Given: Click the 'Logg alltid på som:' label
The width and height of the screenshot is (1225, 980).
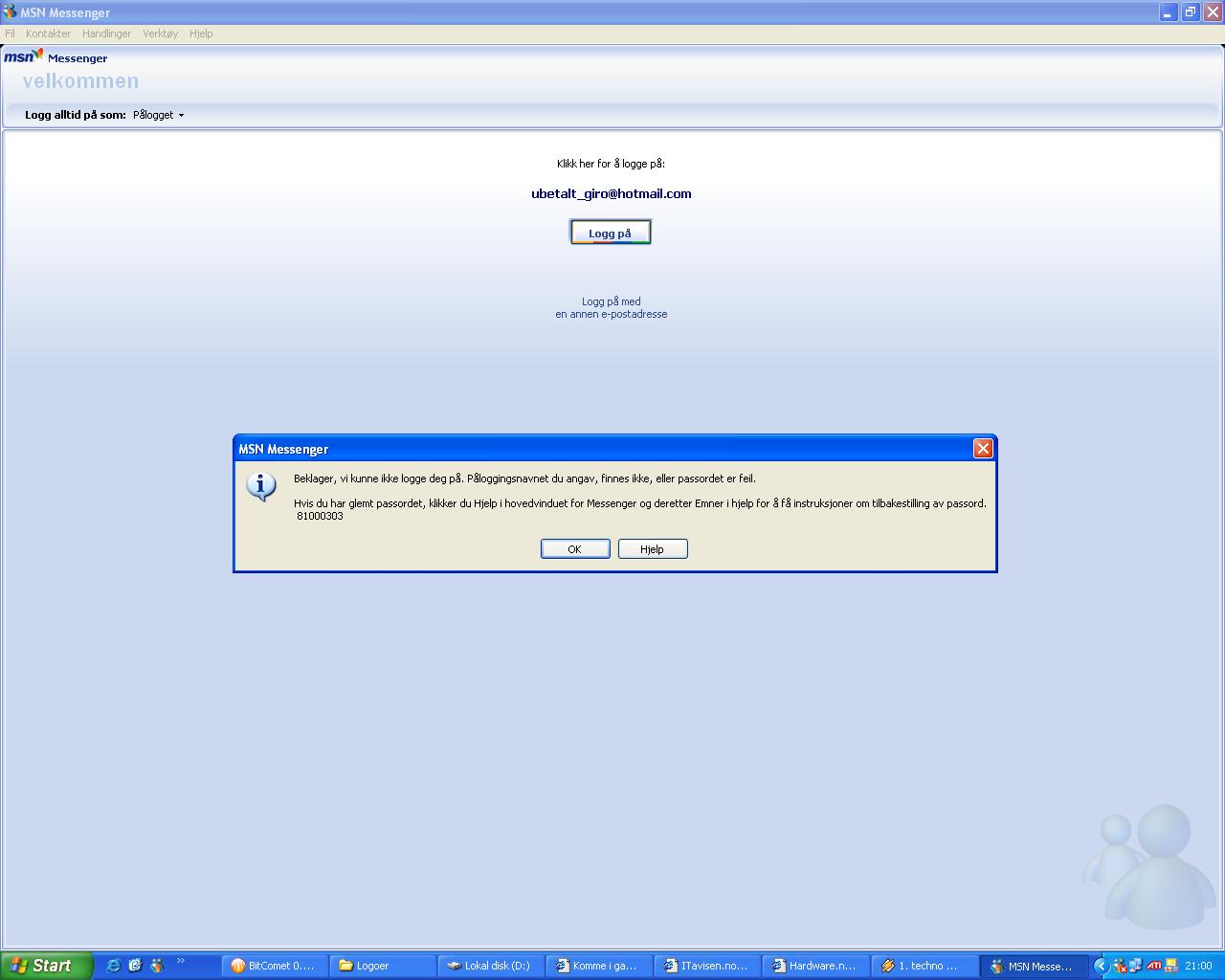Looking at the screenshot, I should pyautogui.click(x=76, y=115).
